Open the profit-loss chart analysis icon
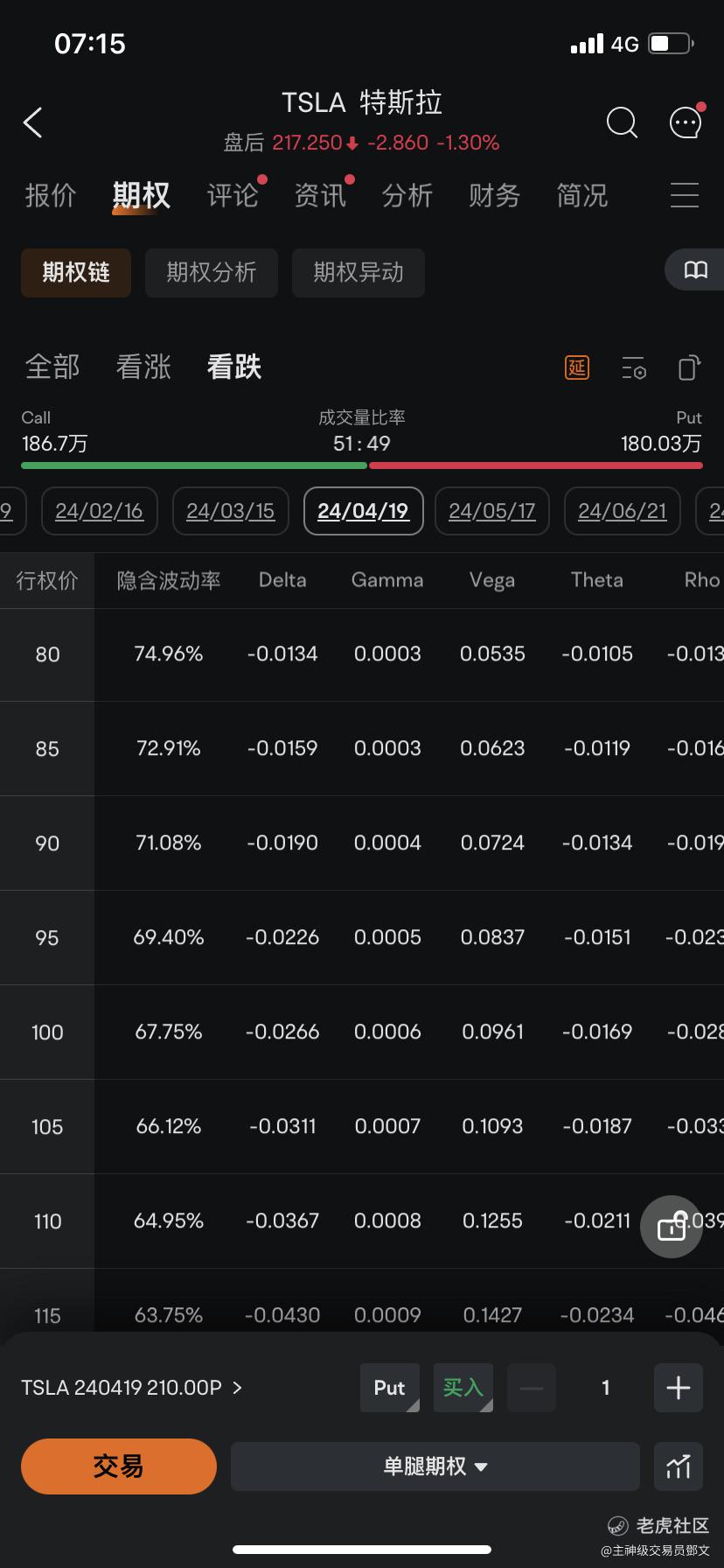724x1568 pixels. (679, 1466)
